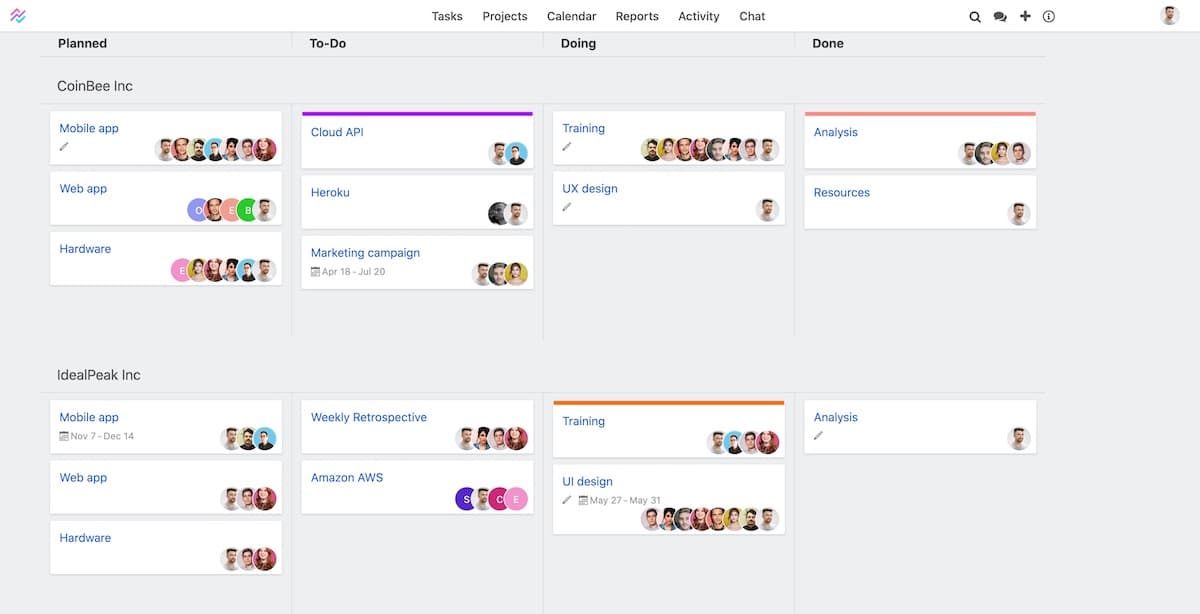Open the info circle icon
Image resolution: width=1200 pixels, height=614 pixels.
[x=1049, y=17]
